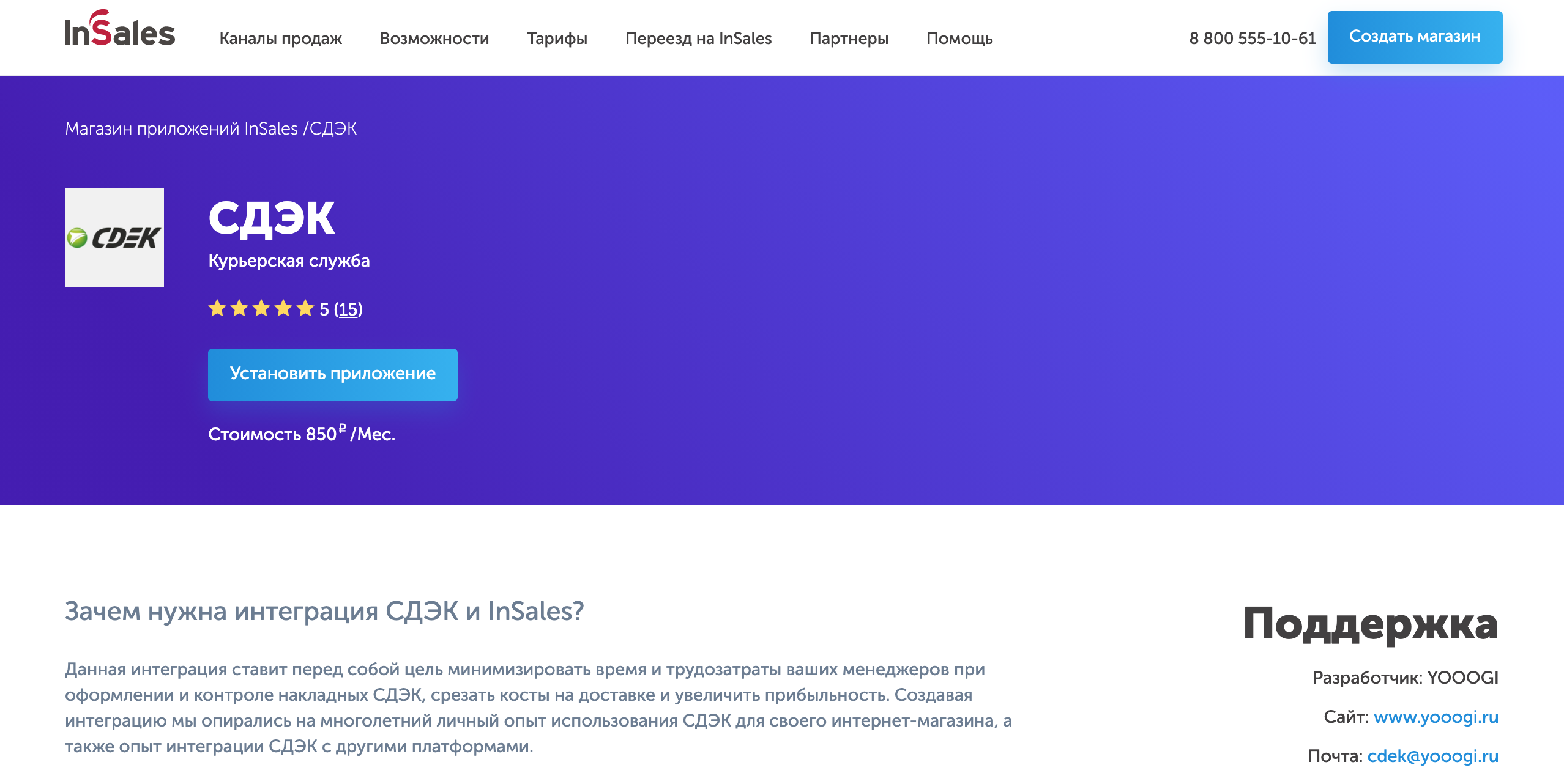Image resolution: width=1564 pixels, height=784 pixels.
Task: Click the paragraph starting Данная интеграция
Action: tap(538, 708)
